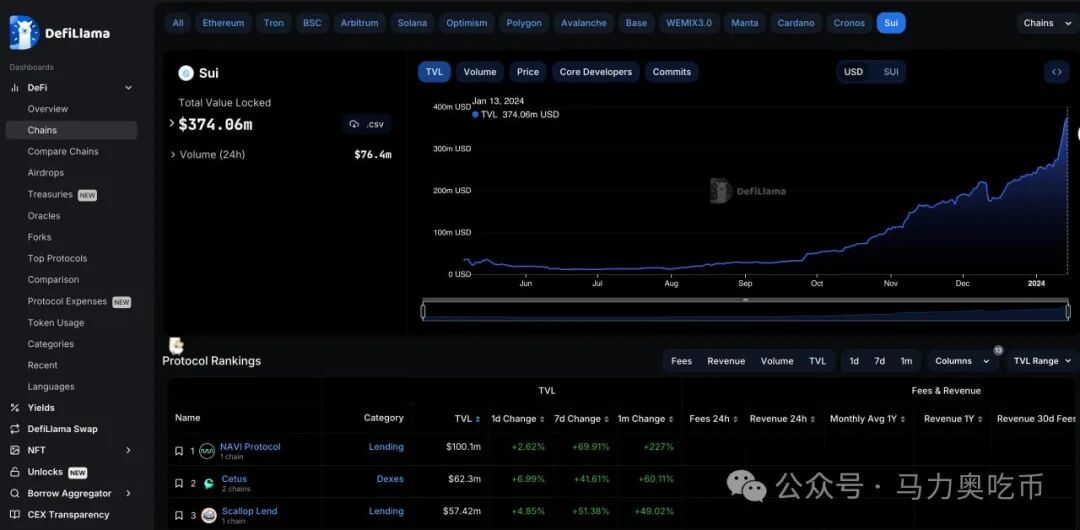Sort table by TVL column
1080x530 pixels.
467,418
